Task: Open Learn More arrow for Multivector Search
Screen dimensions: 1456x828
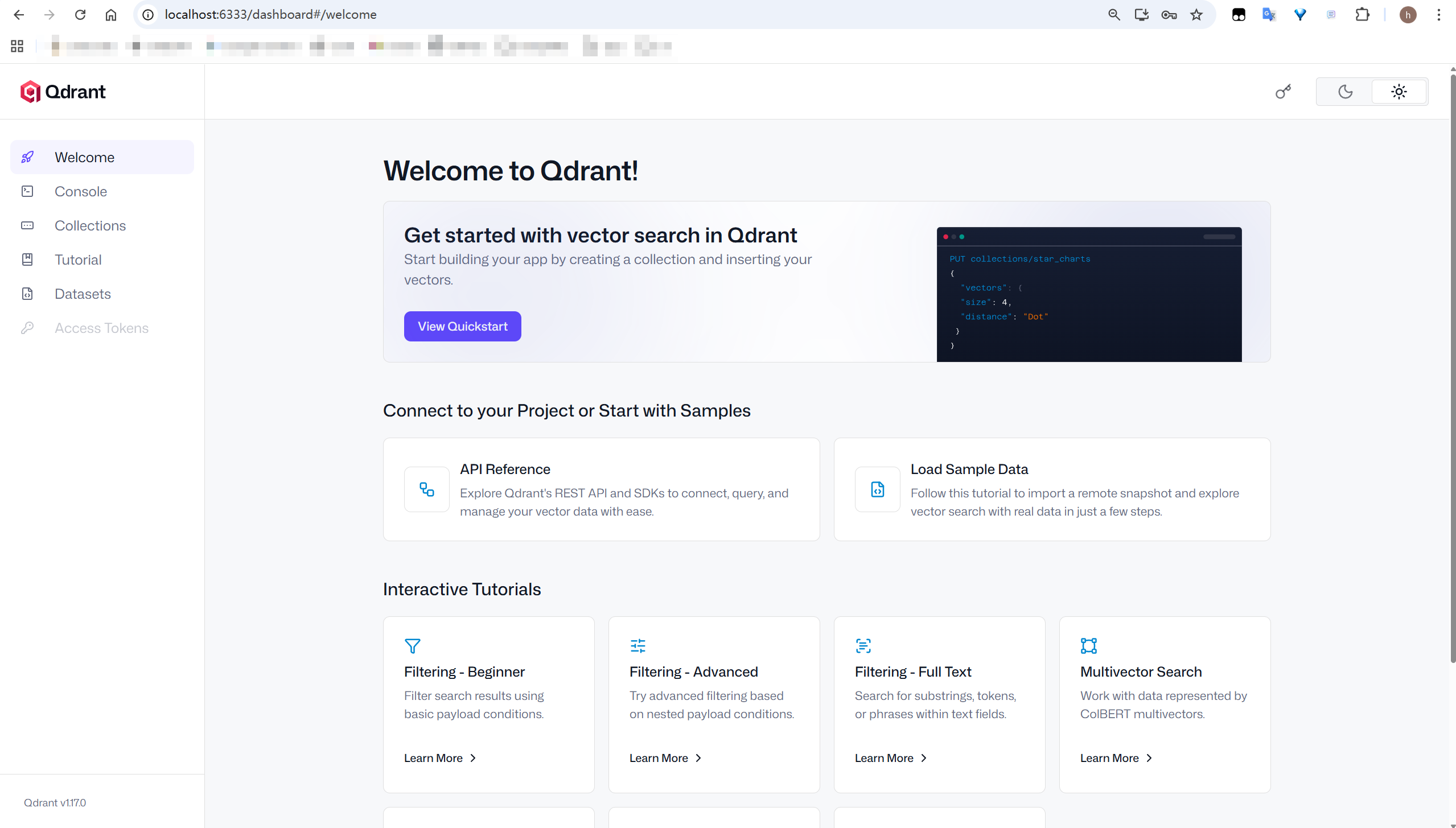Action: 1149,758
